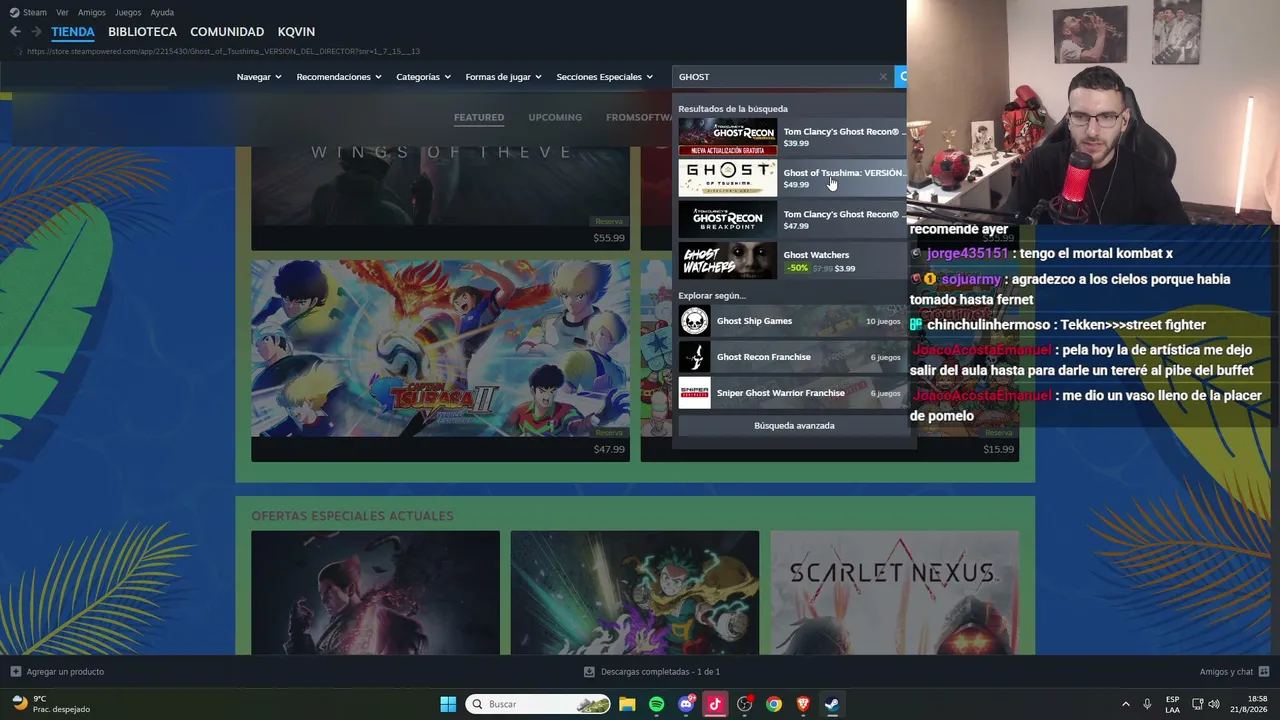Go back with the back arrow
The width and height of the screenshot is (1280, 720).
15,32
